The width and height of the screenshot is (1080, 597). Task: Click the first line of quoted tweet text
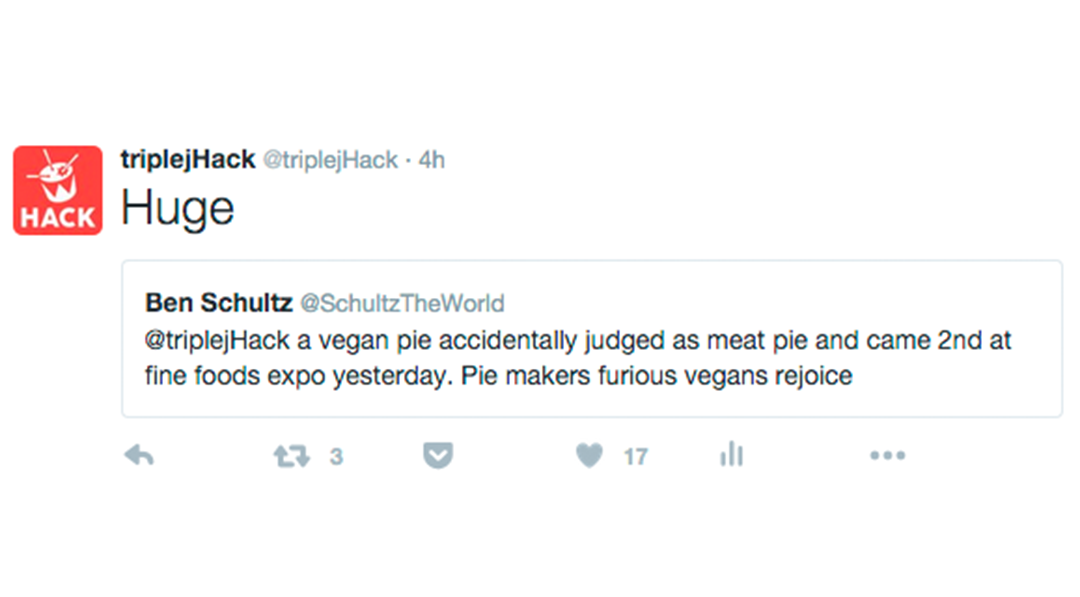point(578,341)
